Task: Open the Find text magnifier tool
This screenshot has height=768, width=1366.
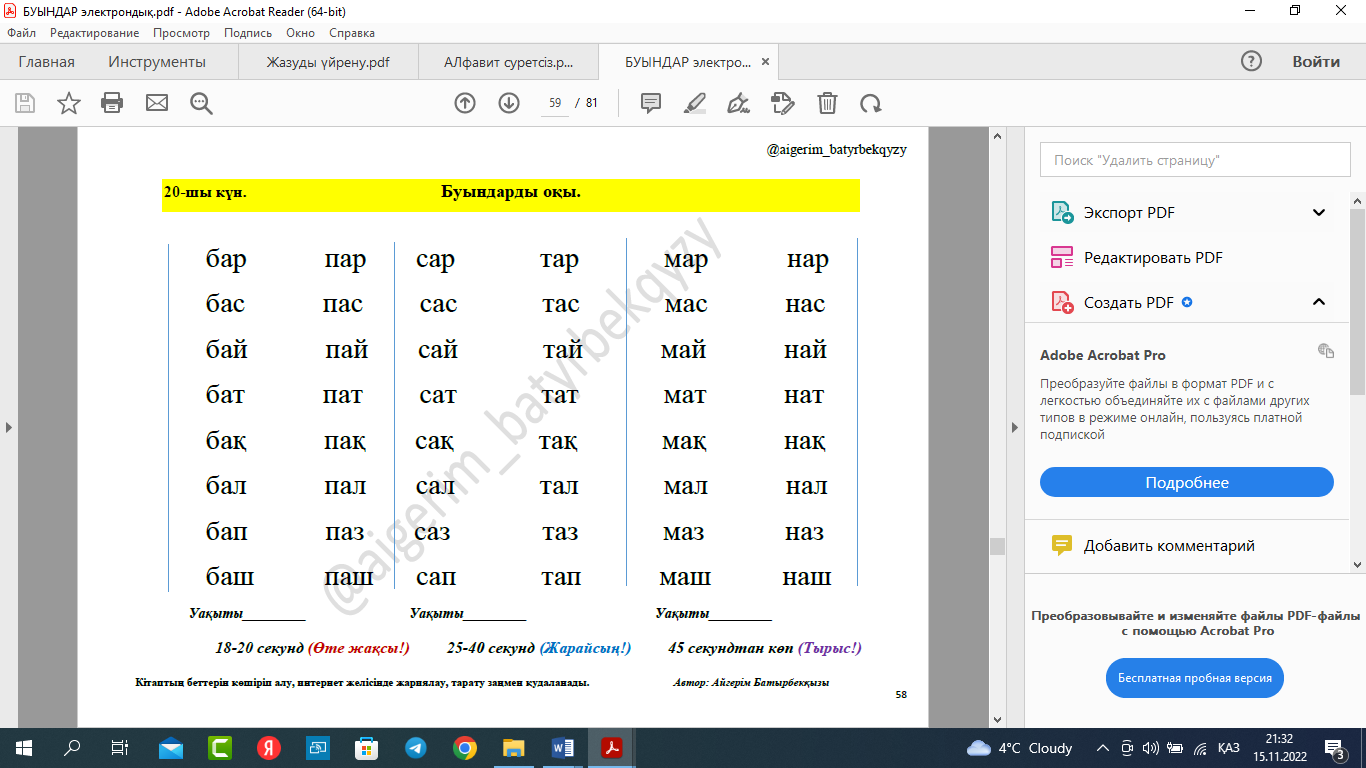Action: [201, 103]
